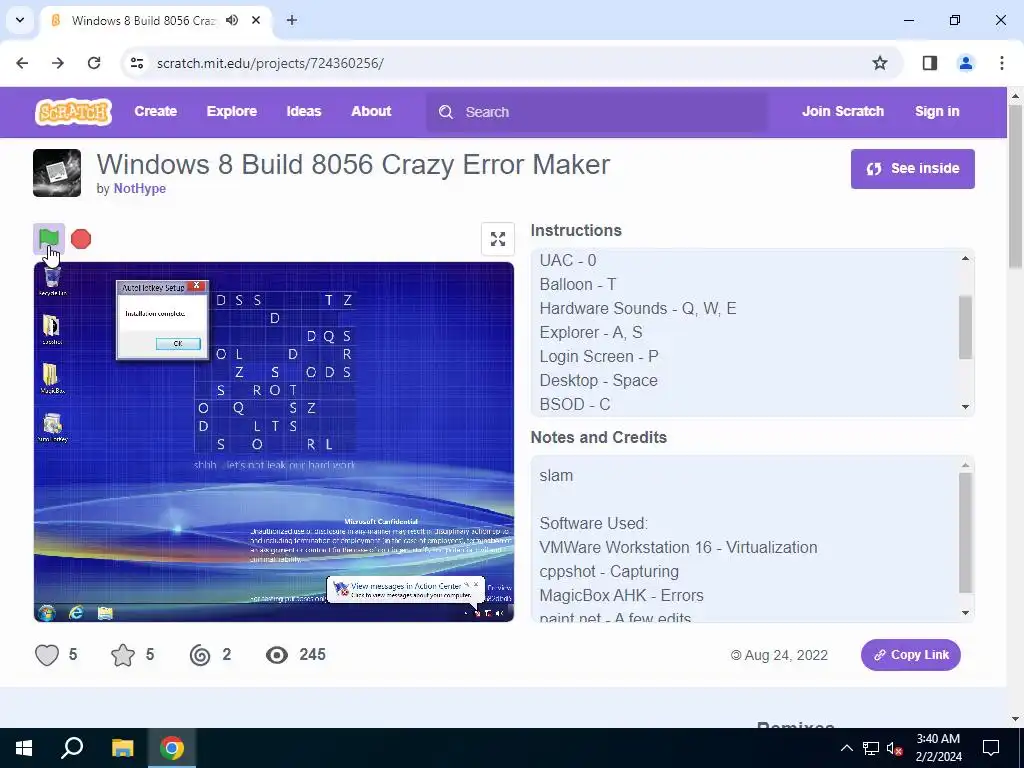Open the Windows Start menu
1024x768 pixels.
24,748
